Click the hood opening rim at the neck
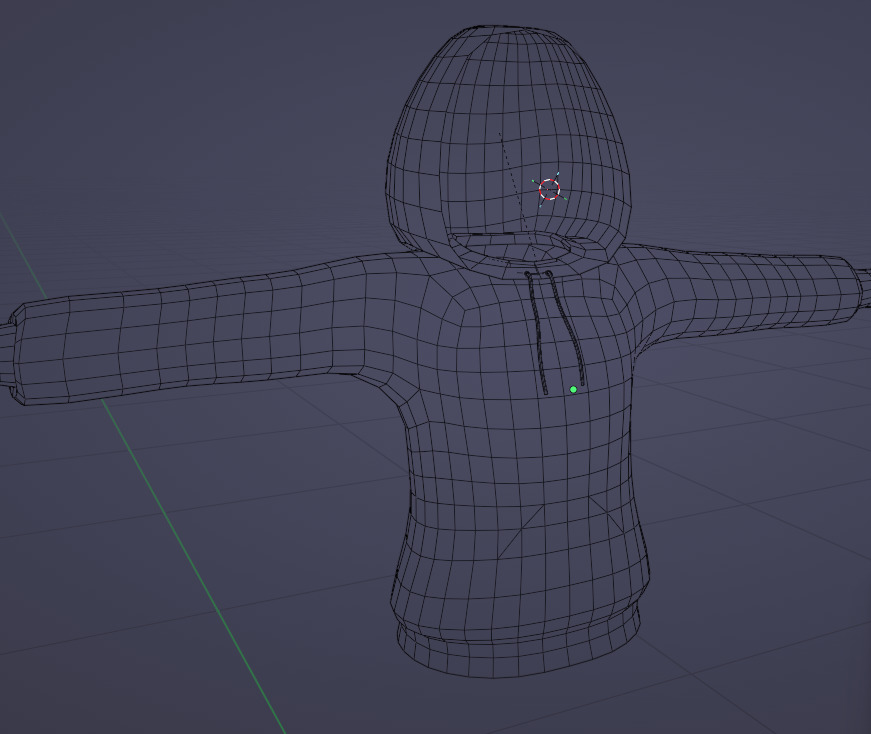871x734 pixels. 511,247
